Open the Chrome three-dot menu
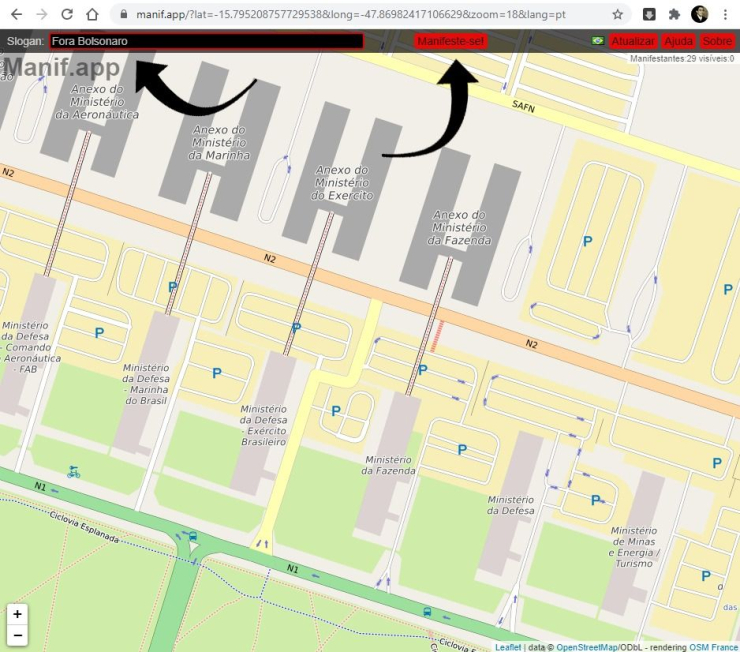This screenshot has height=652, width=740. (725, 15)
